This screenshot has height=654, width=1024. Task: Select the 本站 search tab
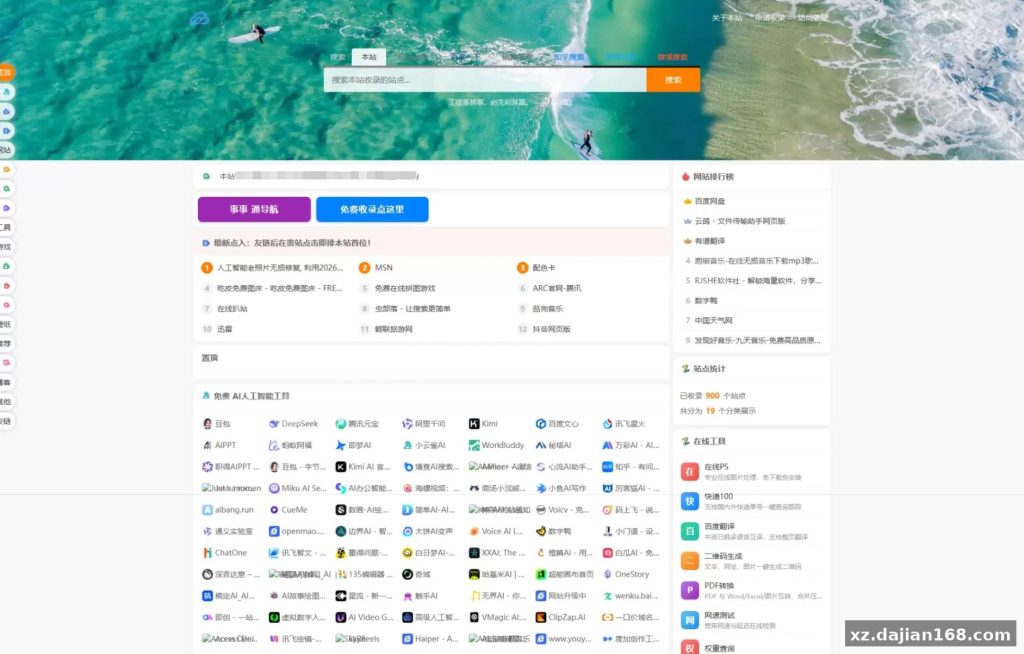point(369,57)
